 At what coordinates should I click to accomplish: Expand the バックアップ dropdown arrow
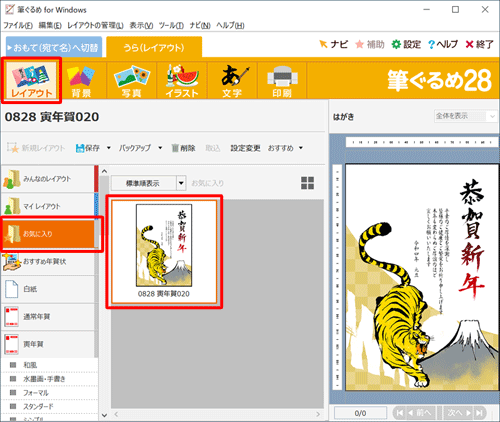160,148
